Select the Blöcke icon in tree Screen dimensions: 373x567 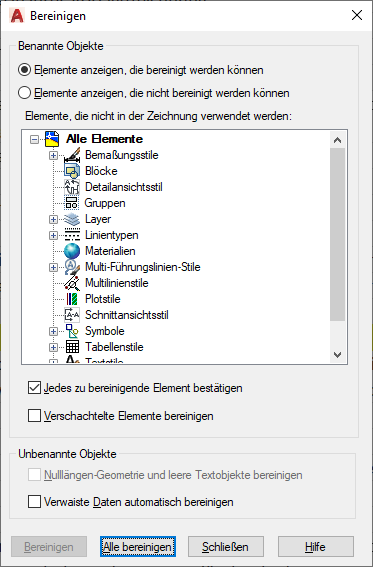tap(72, 171)
